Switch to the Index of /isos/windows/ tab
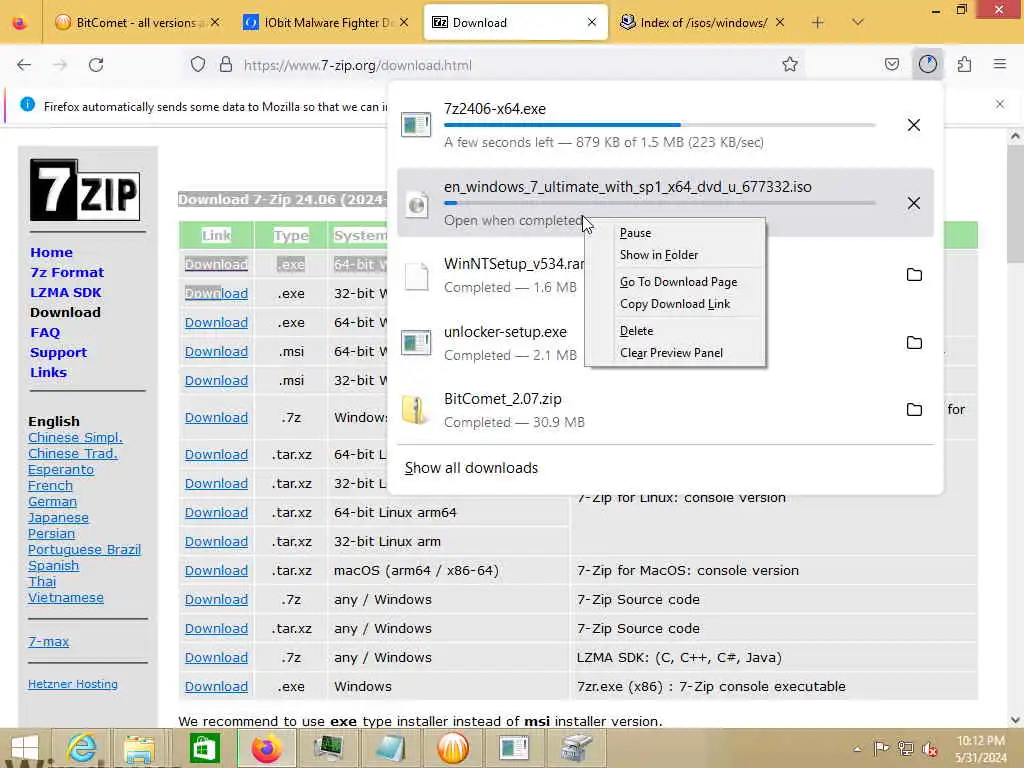Screen dimensions: 1024x768 702,22
